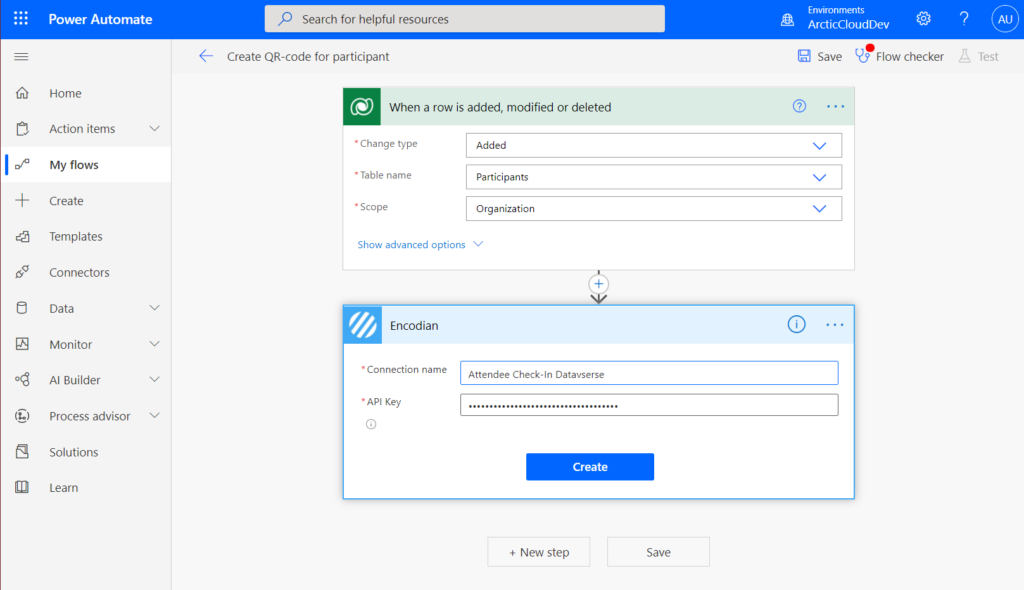The width and height of the screenshot is (1024, 590).
Task: Click the Connection name input field
Action: coord(649,374)
